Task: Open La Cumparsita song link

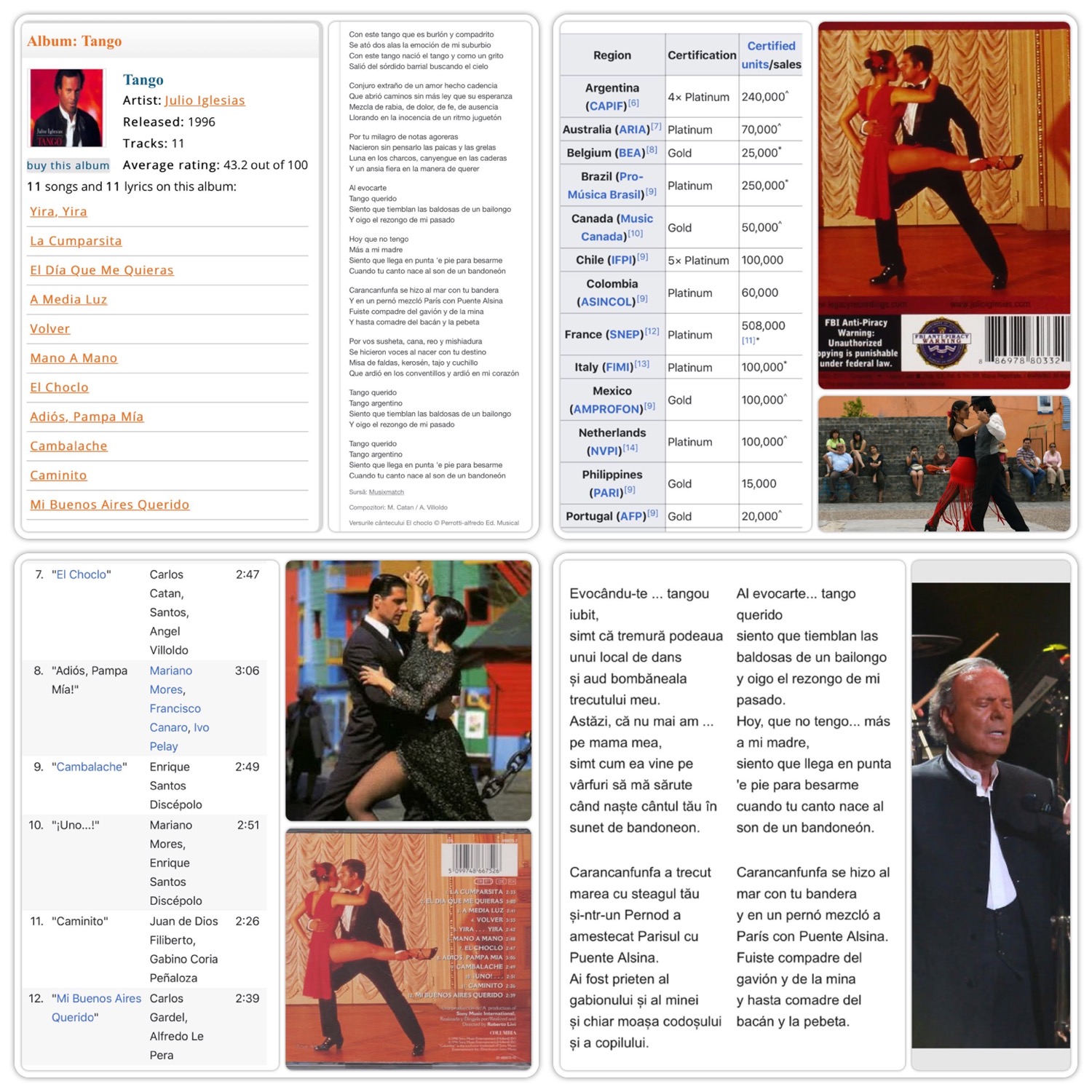Action: [x=76, y=241]
